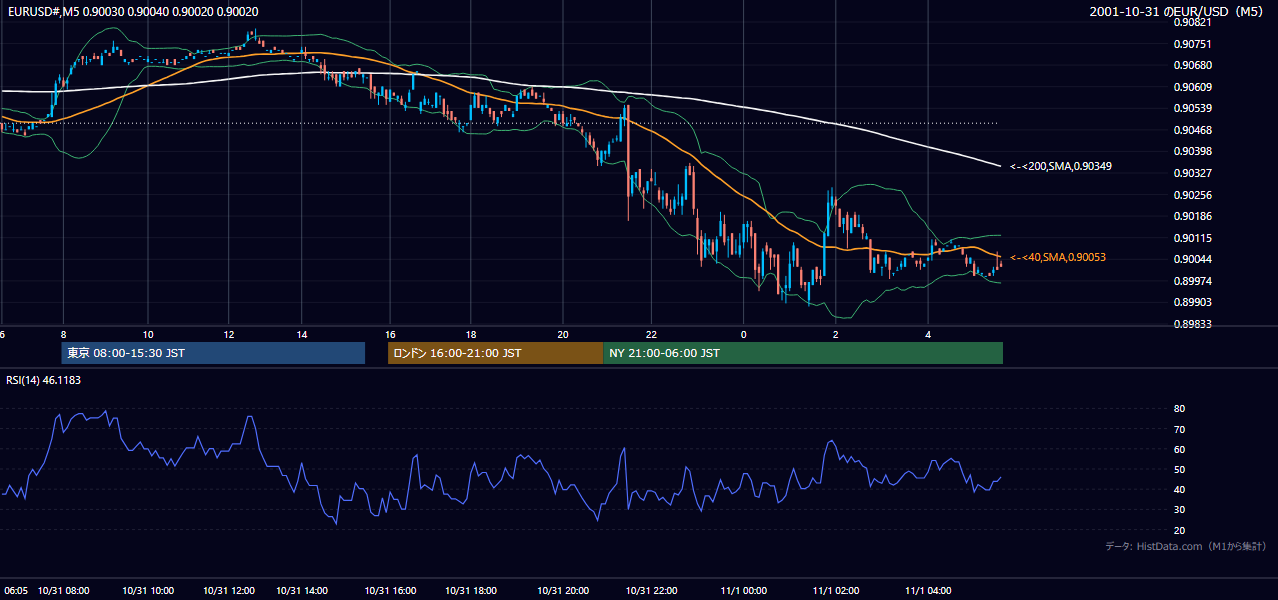
Task: Click the NY 21:00-06:00 JST session bar
Action: tap(803, 353)
